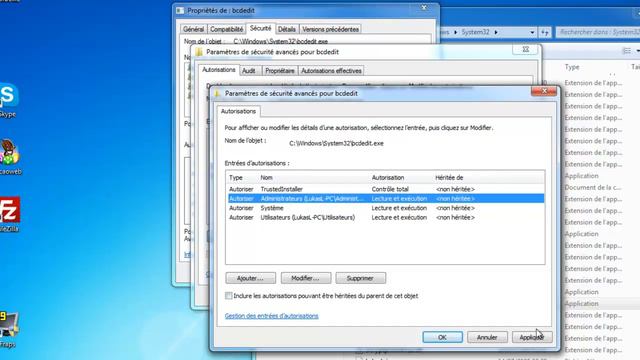Switch to the Audit tab
The width and height of the screenshot is (640, 360).
[249, 71]
